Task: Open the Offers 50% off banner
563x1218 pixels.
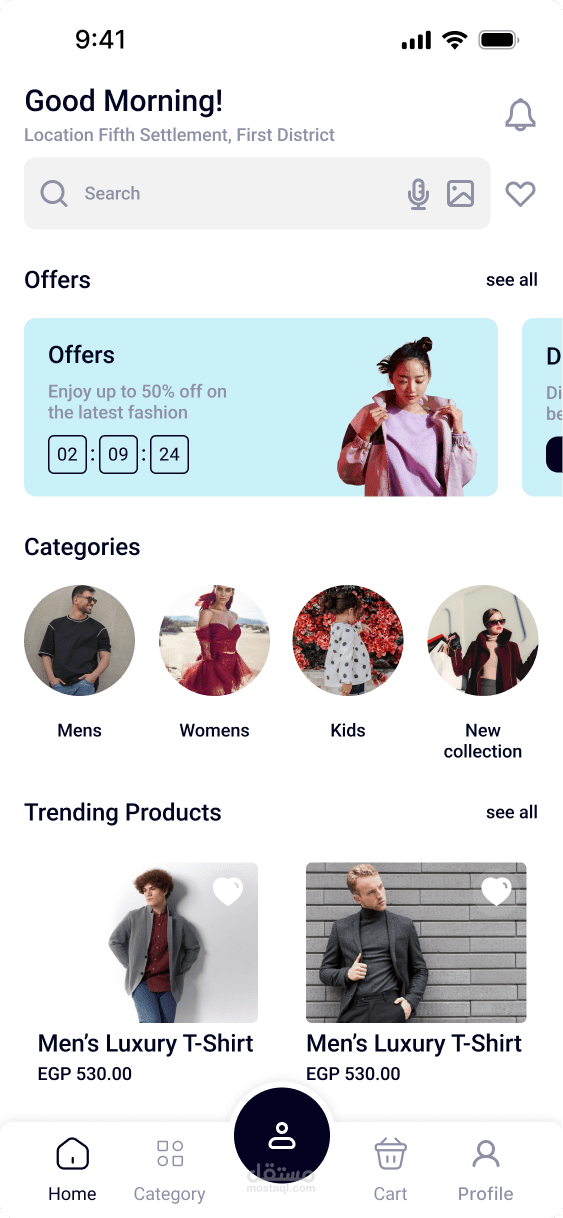Action: pos(261,407)
